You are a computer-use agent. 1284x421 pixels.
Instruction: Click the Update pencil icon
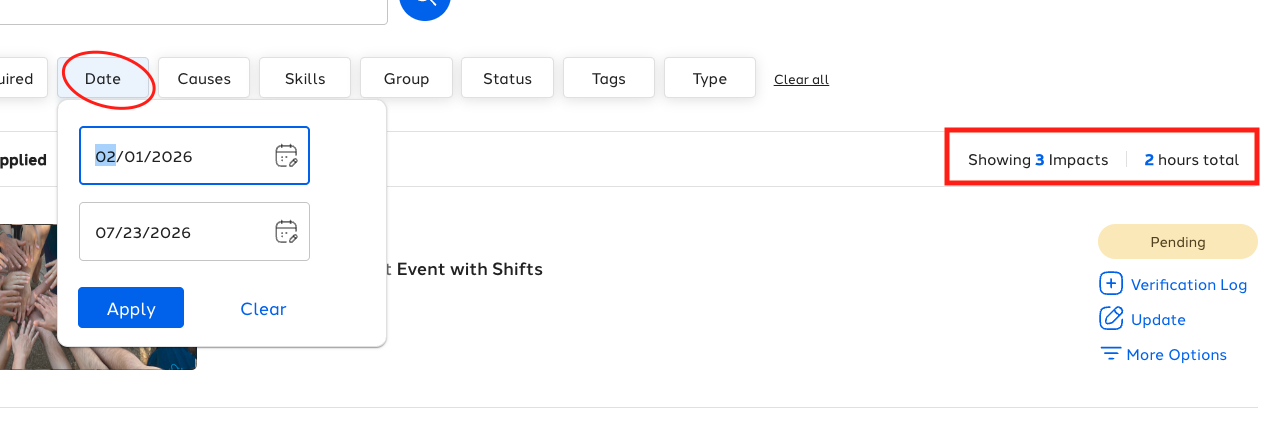point(1111,319)
